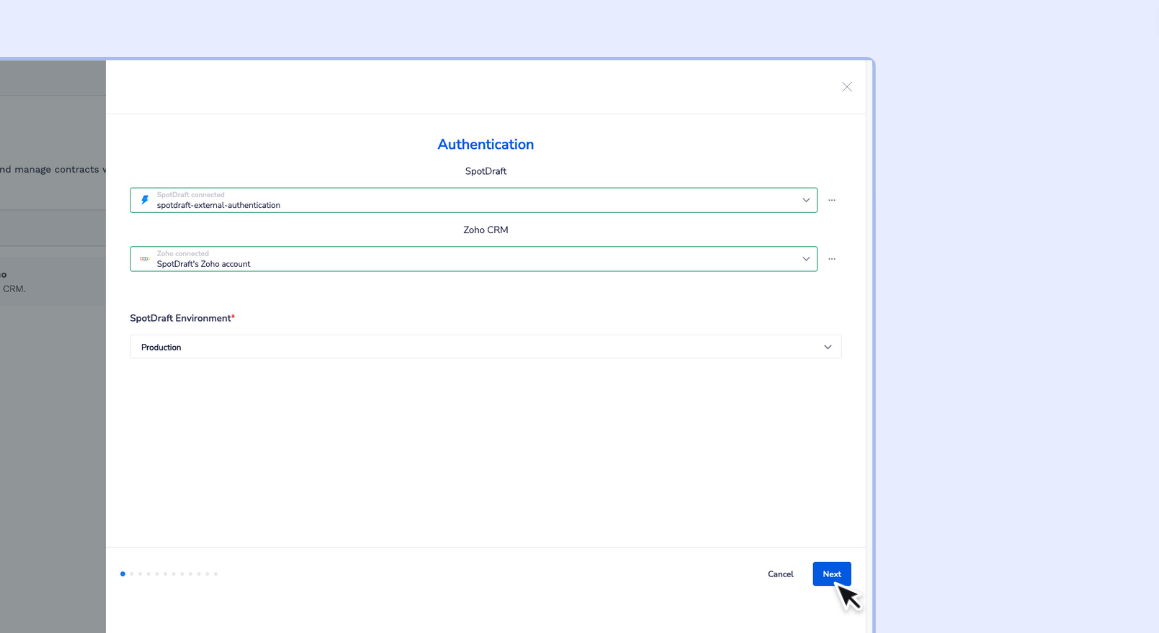1159x633 pixels.
Task: Click the spotdraft-external-authentication connection text
Action: click(218, 205)
